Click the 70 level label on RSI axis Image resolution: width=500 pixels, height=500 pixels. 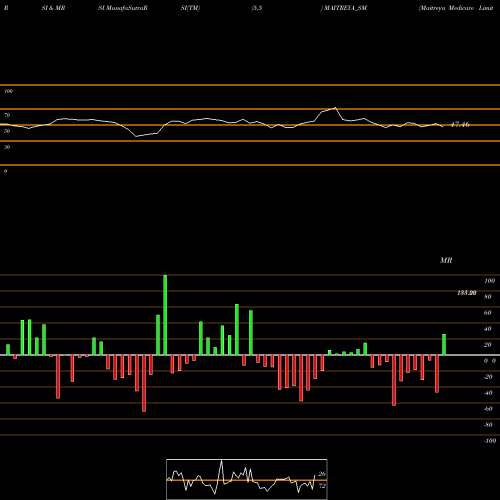tap(7, 115)
